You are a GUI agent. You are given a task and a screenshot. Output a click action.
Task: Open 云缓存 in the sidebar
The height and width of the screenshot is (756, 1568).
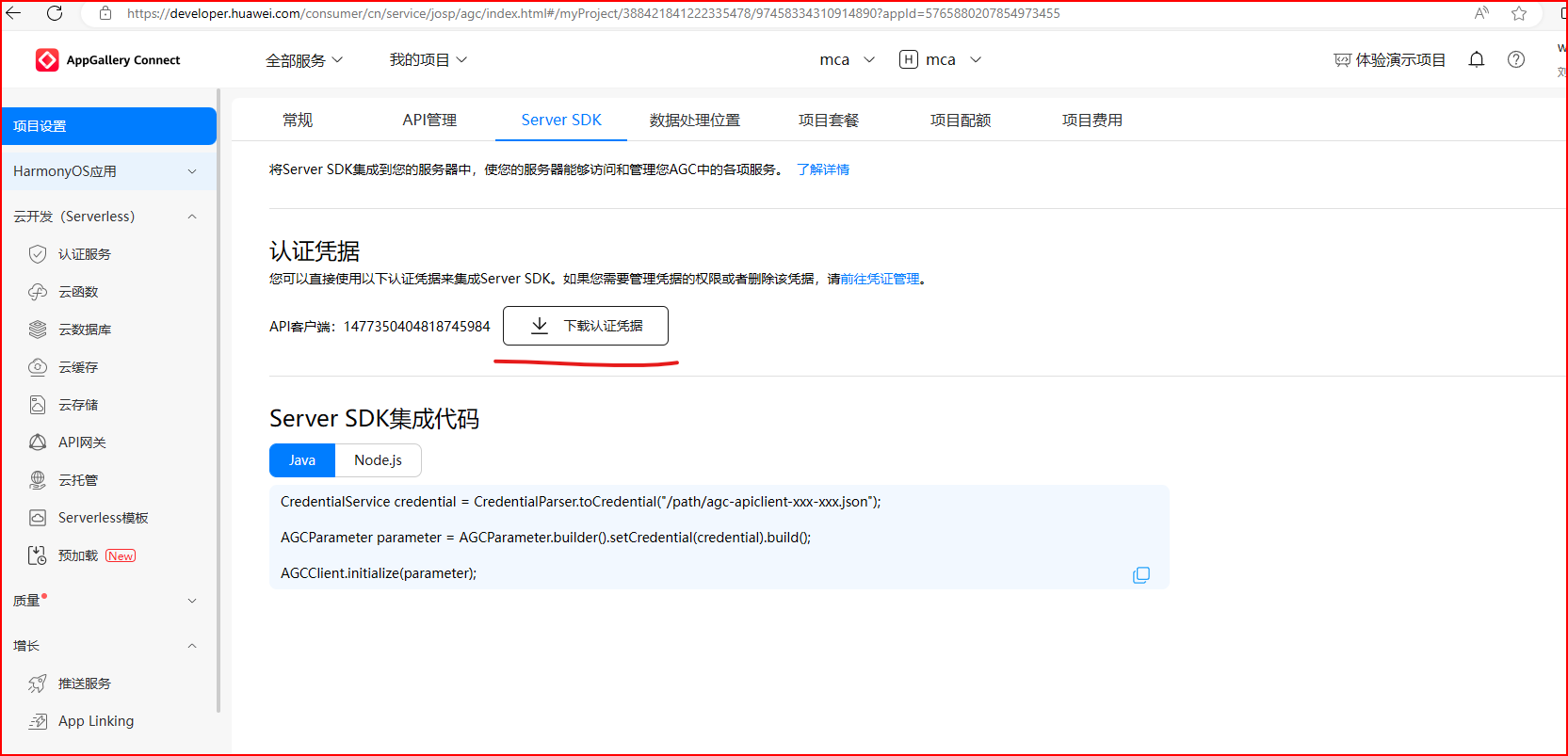78,367
